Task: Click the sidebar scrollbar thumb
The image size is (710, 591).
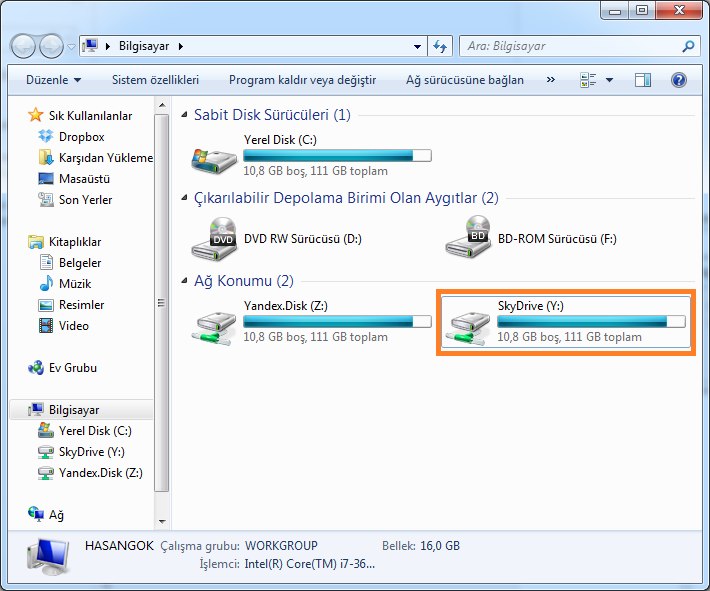Action: pos(162,303)
